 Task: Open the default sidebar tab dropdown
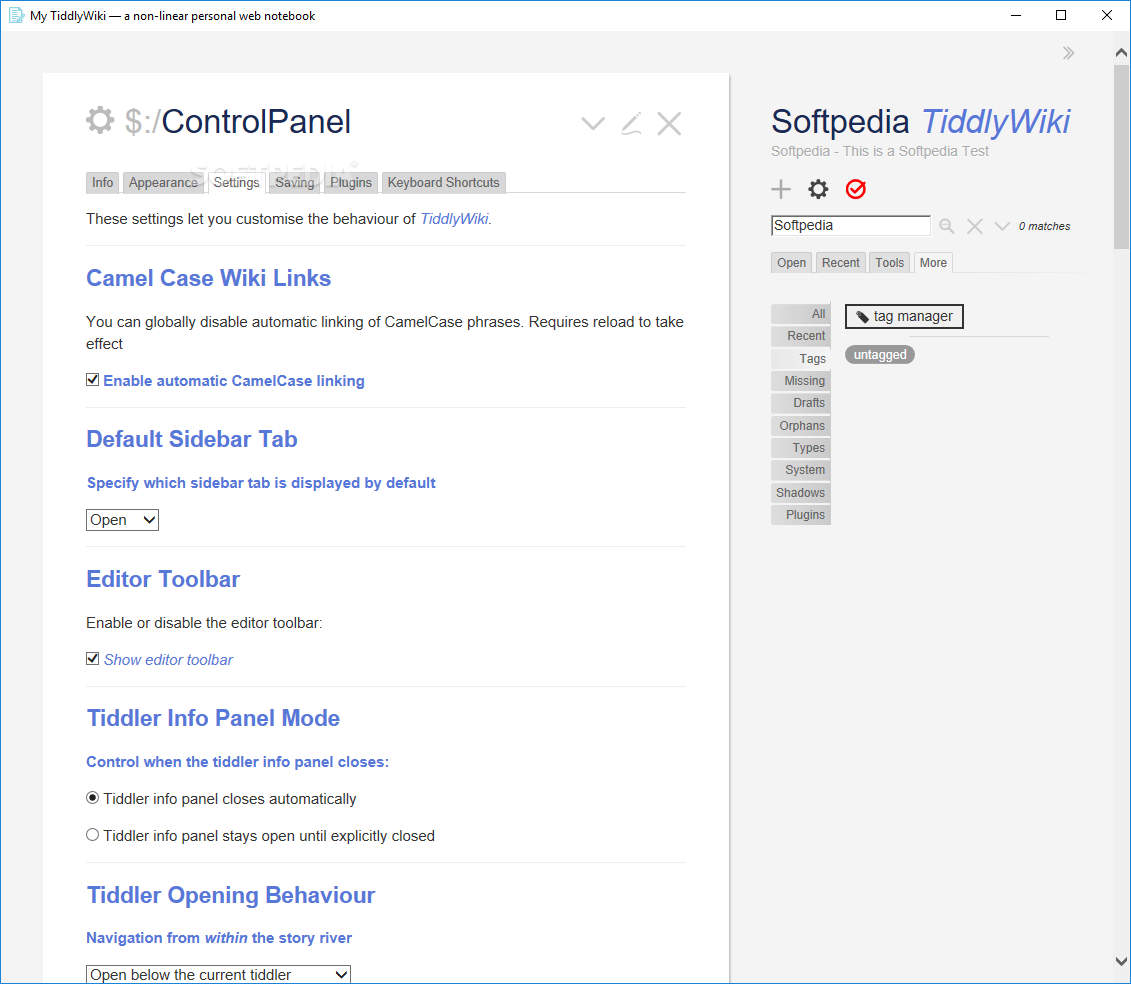(x=123, y=520)
